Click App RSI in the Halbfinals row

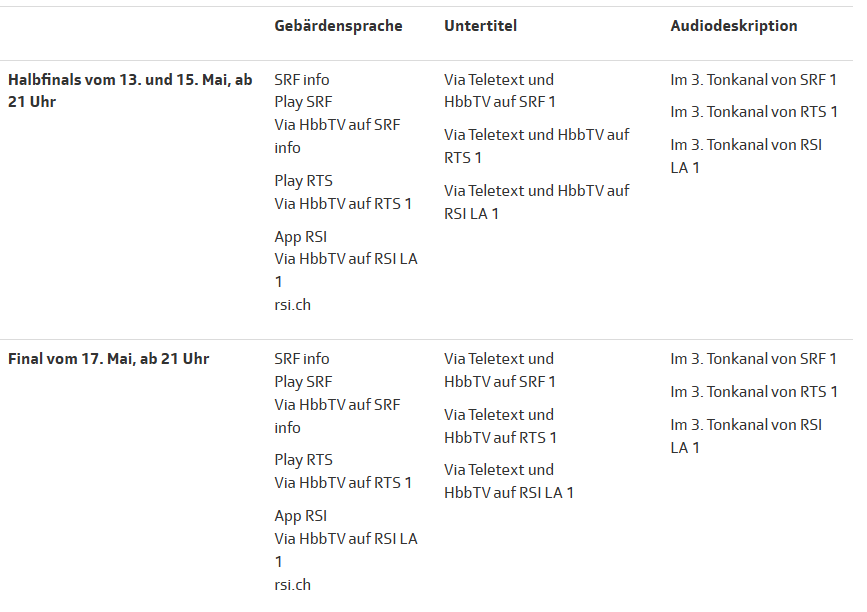[x=300, y=237]
